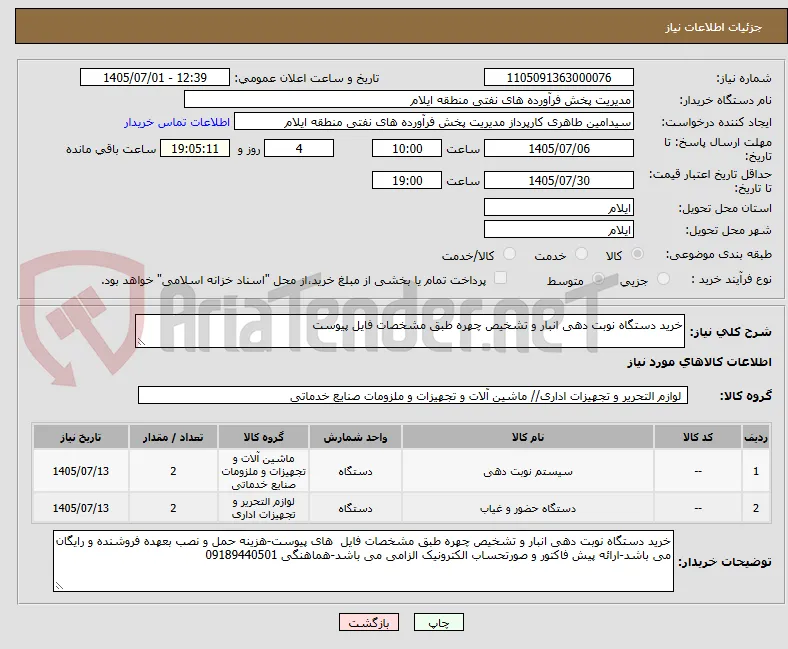Image resolution: width=788 pixels, height=649 pixels.
Task: Select the کالا radio button
Action: click(637, 254)
